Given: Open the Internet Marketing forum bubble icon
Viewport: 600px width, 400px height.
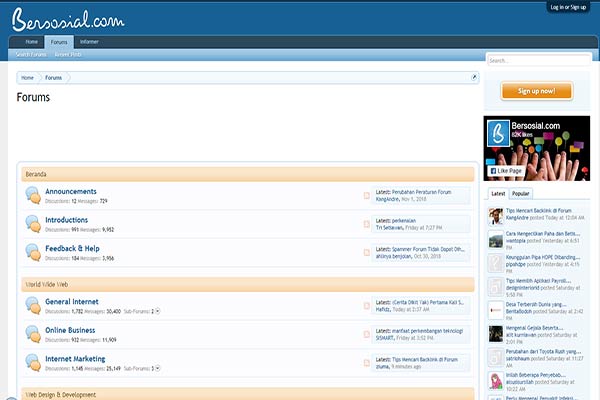Looking at the screenshot, I should tap(33, 363).
